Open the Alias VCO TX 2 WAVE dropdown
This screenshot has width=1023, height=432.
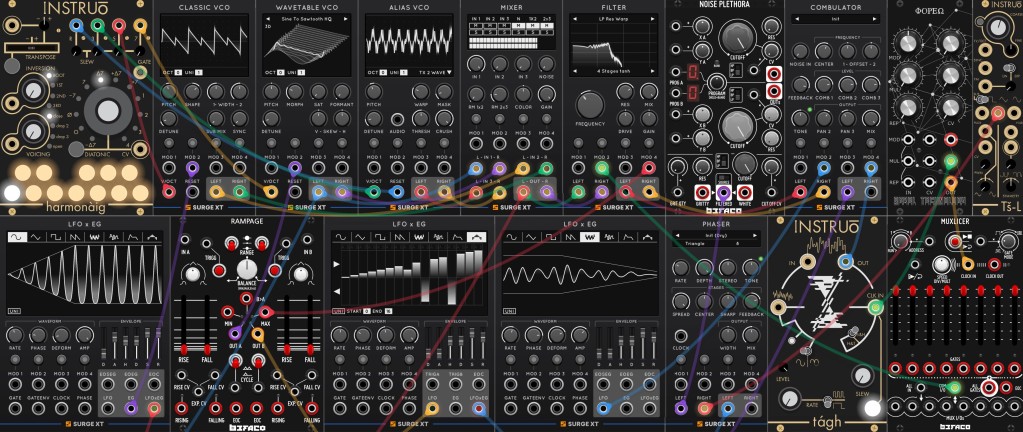coord(431,73)
